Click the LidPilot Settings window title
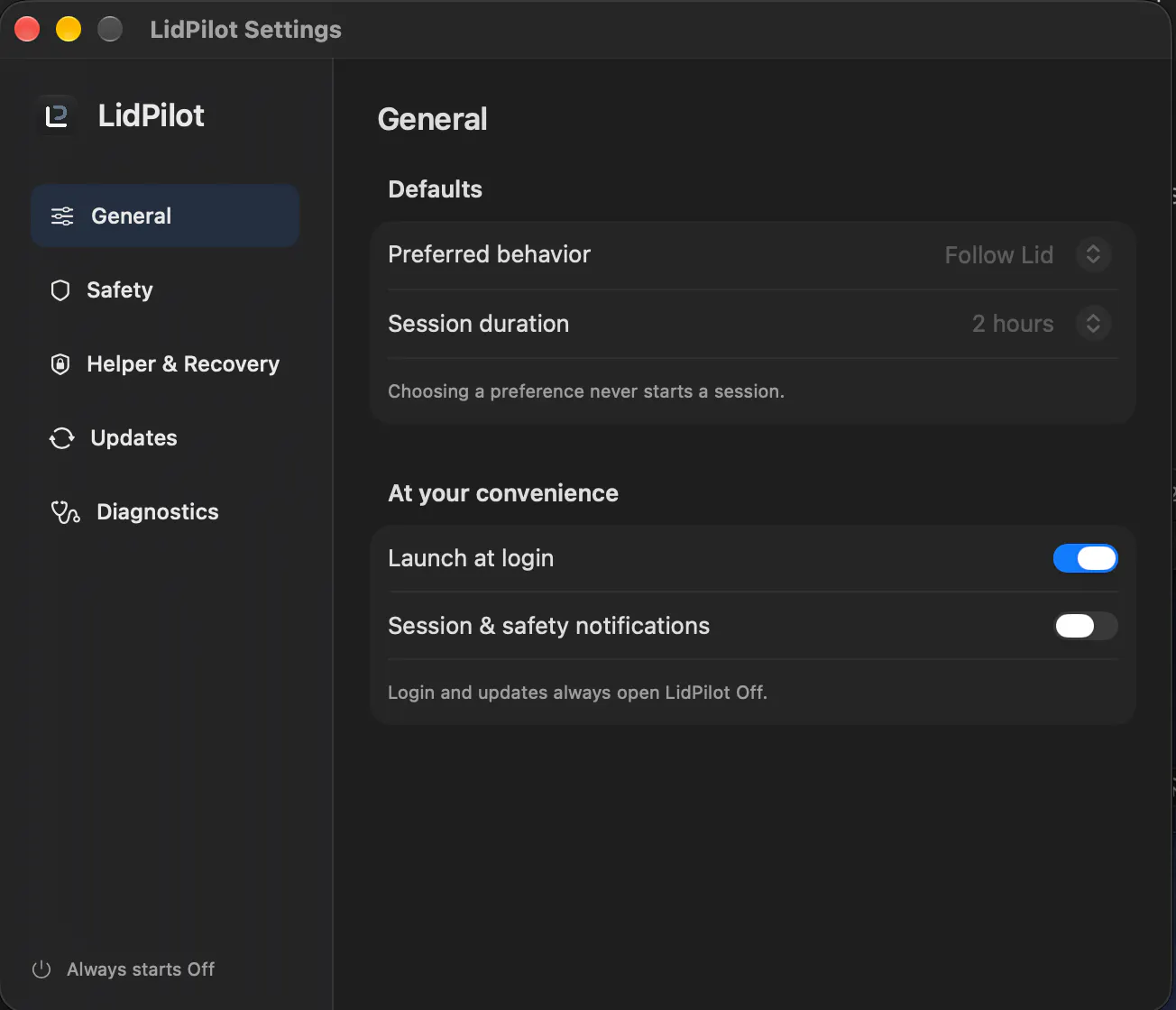This screenshot has height=1010, width=1176. tap(245, 30)
